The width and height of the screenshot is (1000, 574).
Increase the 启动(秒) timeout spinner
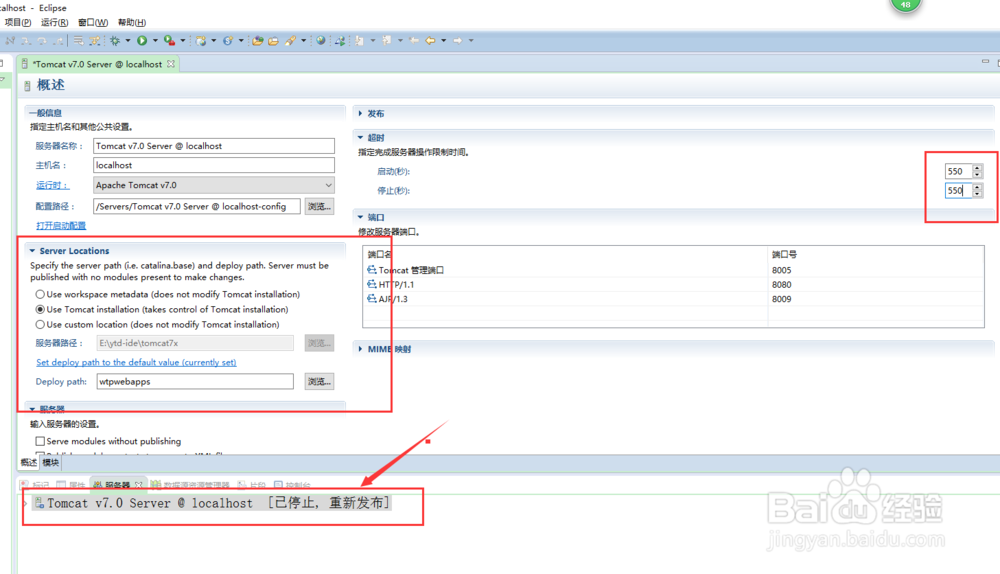[x=977, y=168]
